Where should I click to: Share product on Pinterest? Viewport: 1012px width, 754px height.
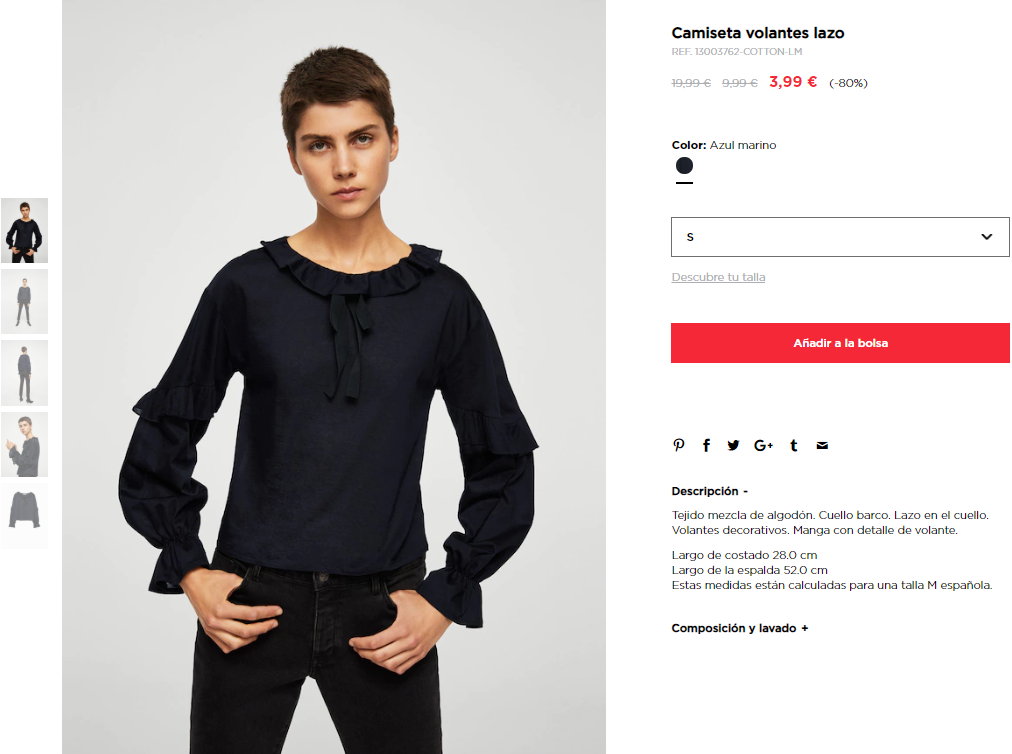click(678, 445)
